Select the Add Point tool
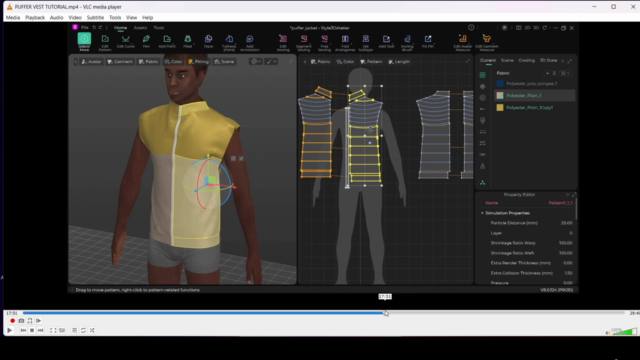Screen dimensions: 640x360 point(167,42)
